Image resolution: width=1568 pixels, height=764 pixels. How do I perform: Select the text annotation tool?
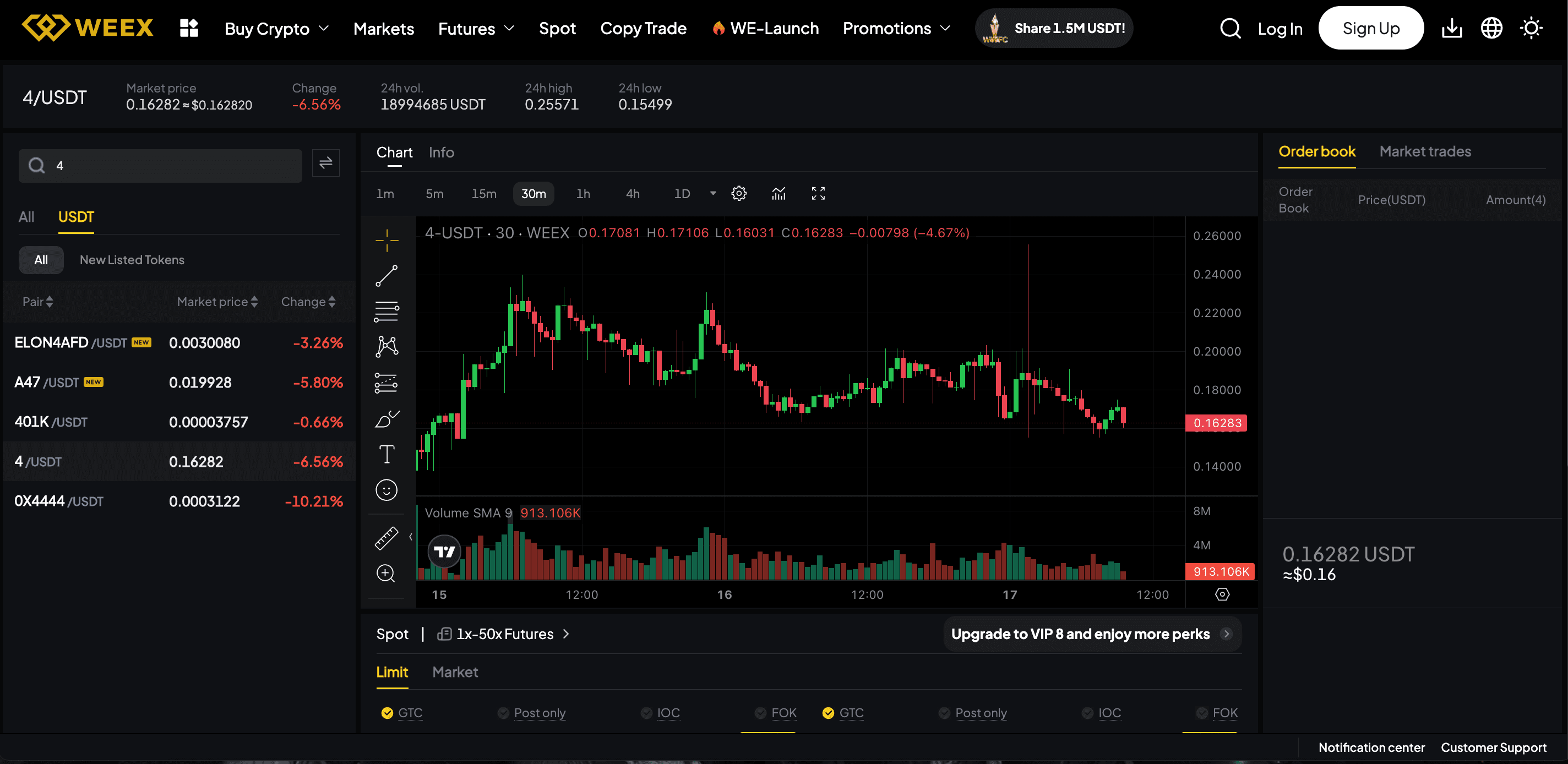pyautogui.click(x=386, y=454)
